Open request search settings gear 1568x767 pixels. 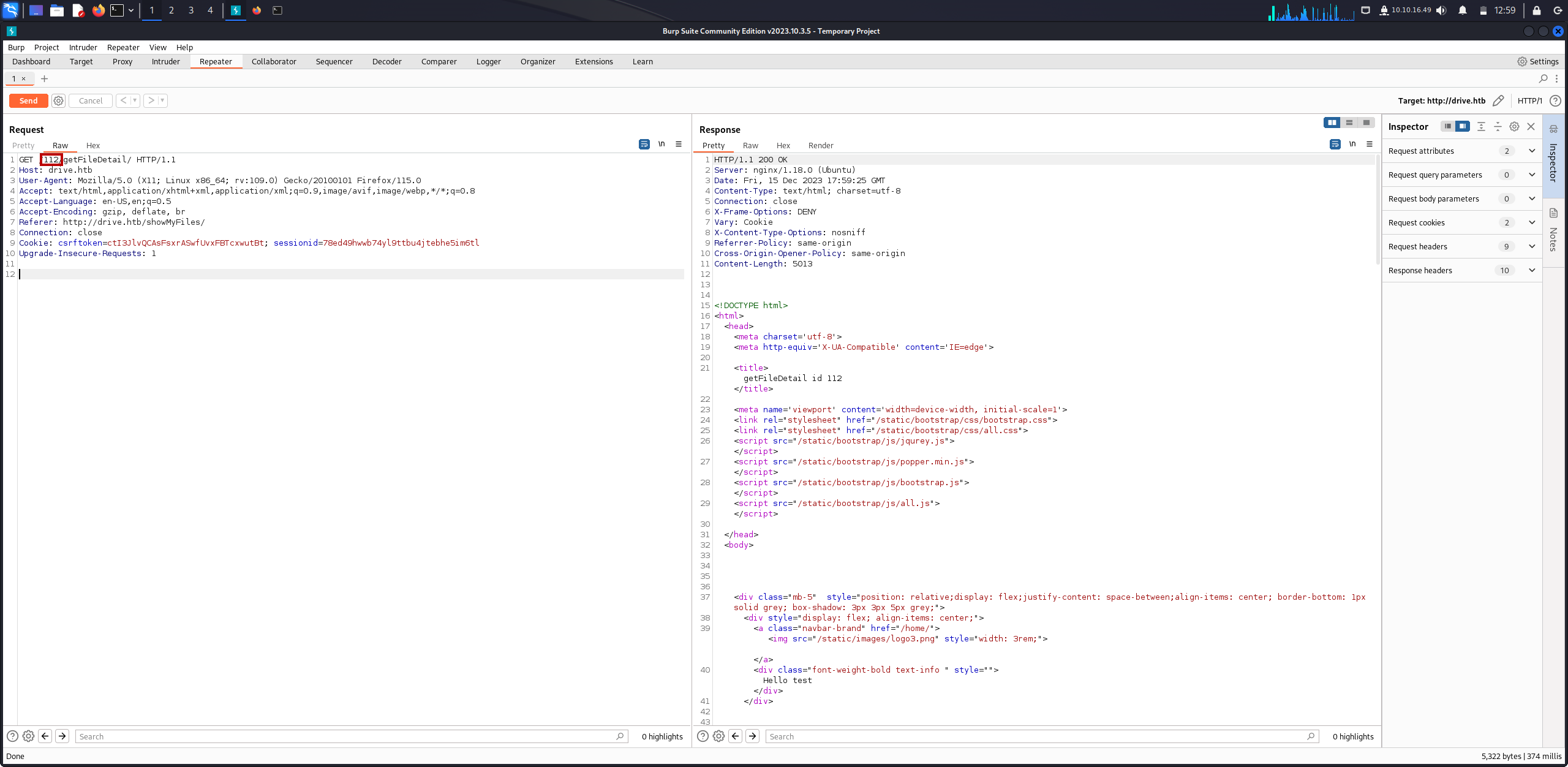[28, 736]
